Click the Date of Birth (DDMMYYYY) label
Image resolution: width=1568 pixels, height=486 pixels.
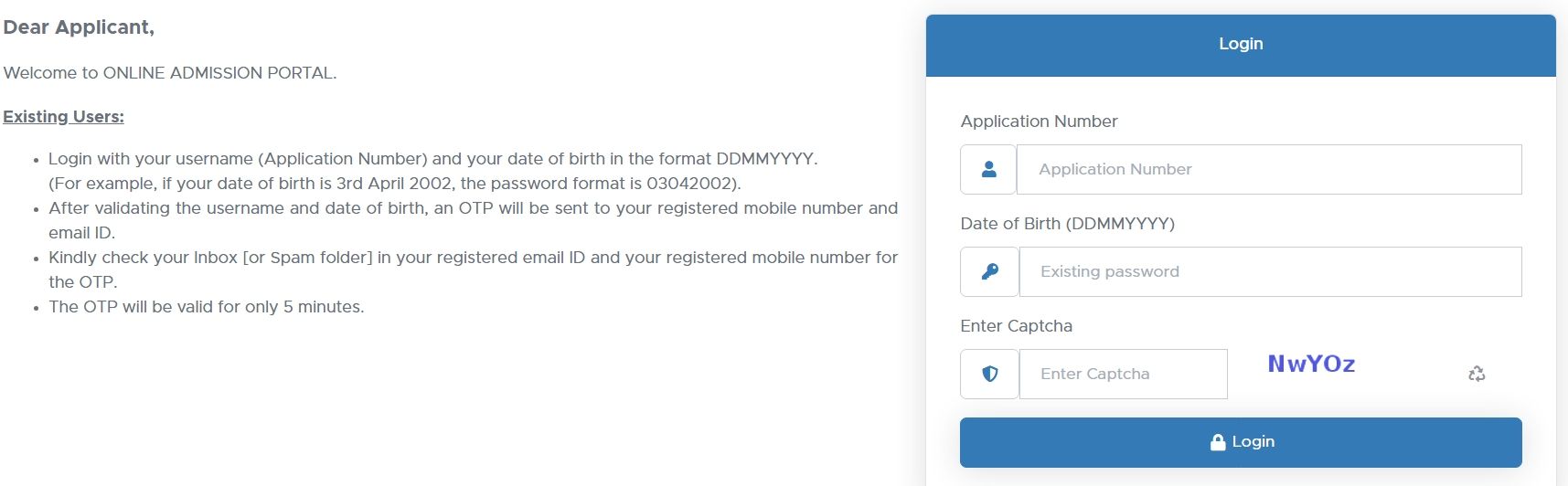(1067, 224)
